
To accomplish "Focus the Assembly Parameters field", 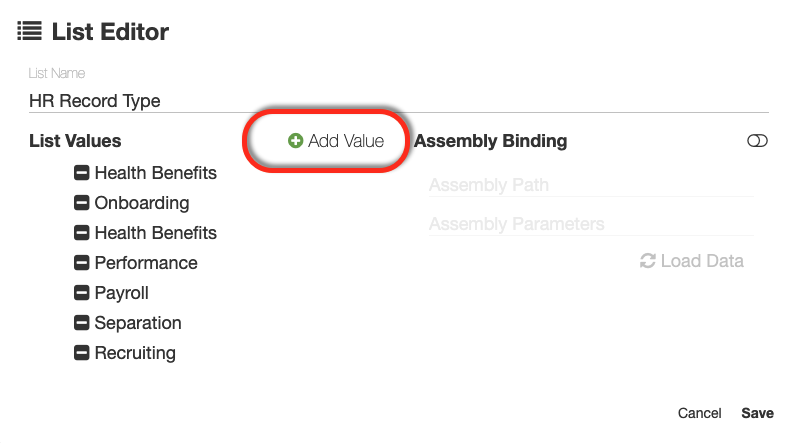I will [590, 224].
